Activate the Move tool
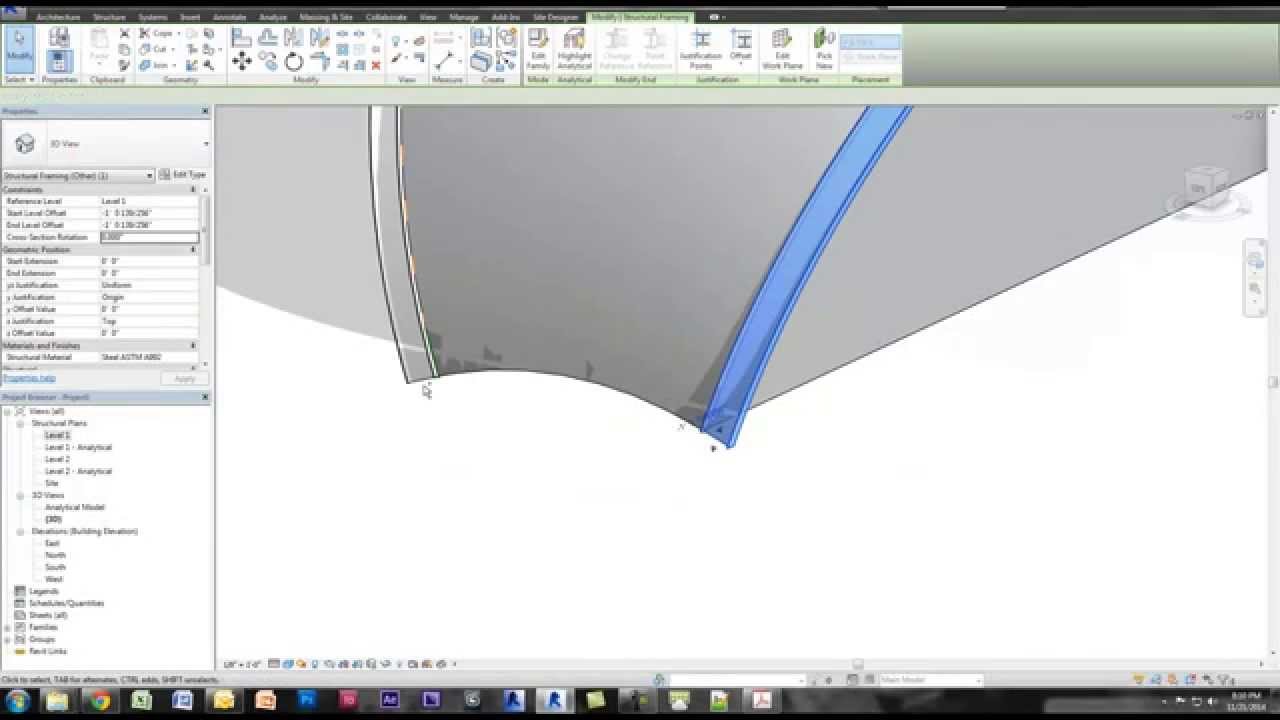The width and height of the screenshot is (1280, 720). click(242, 60)
